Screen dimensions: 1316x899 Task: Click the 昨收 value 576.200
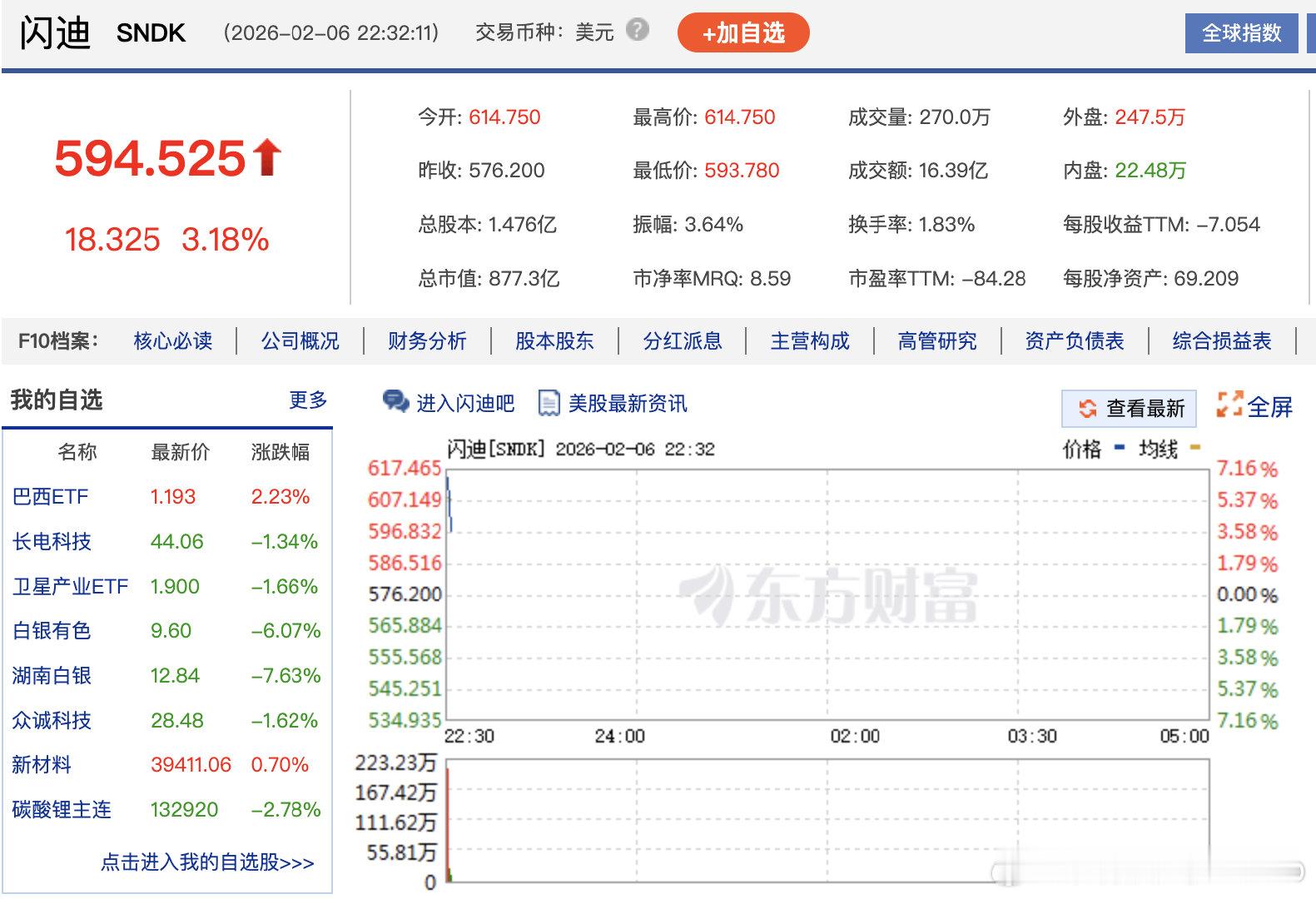pyautogui.click(x=507, y=171)
